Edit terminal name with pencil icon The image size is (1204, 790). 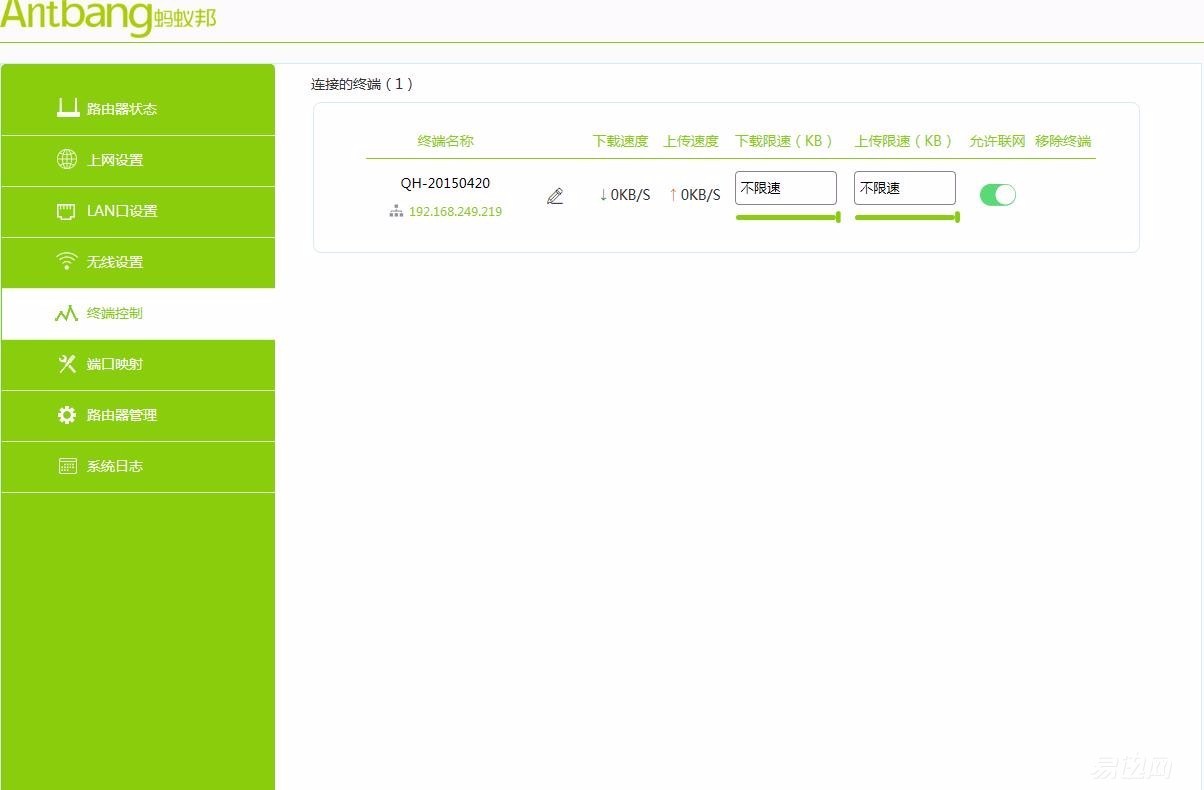click(555, 196)
